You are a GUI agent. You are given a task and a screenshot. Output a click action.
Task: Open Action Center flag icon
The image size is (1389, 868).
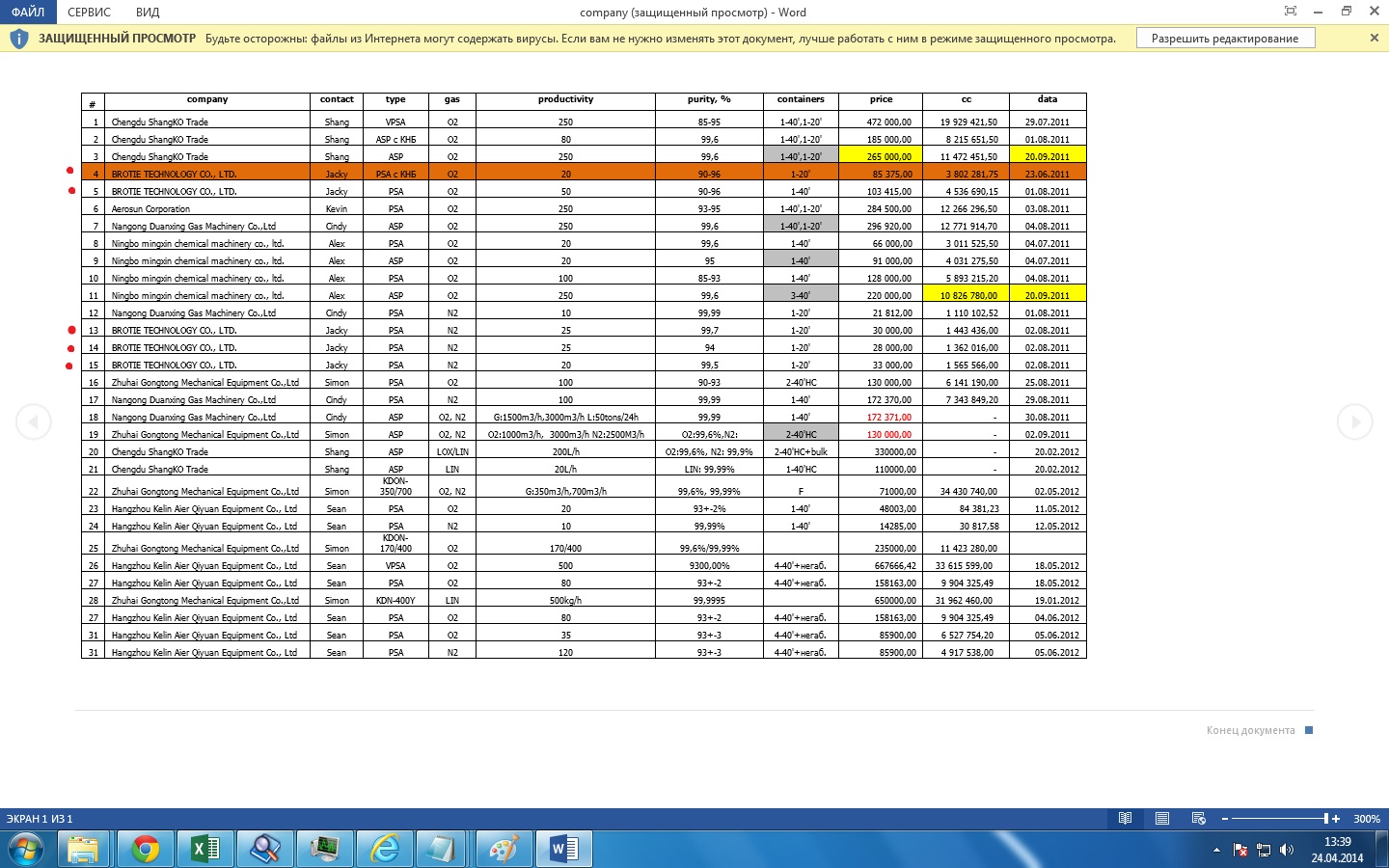coord(1241,850)
